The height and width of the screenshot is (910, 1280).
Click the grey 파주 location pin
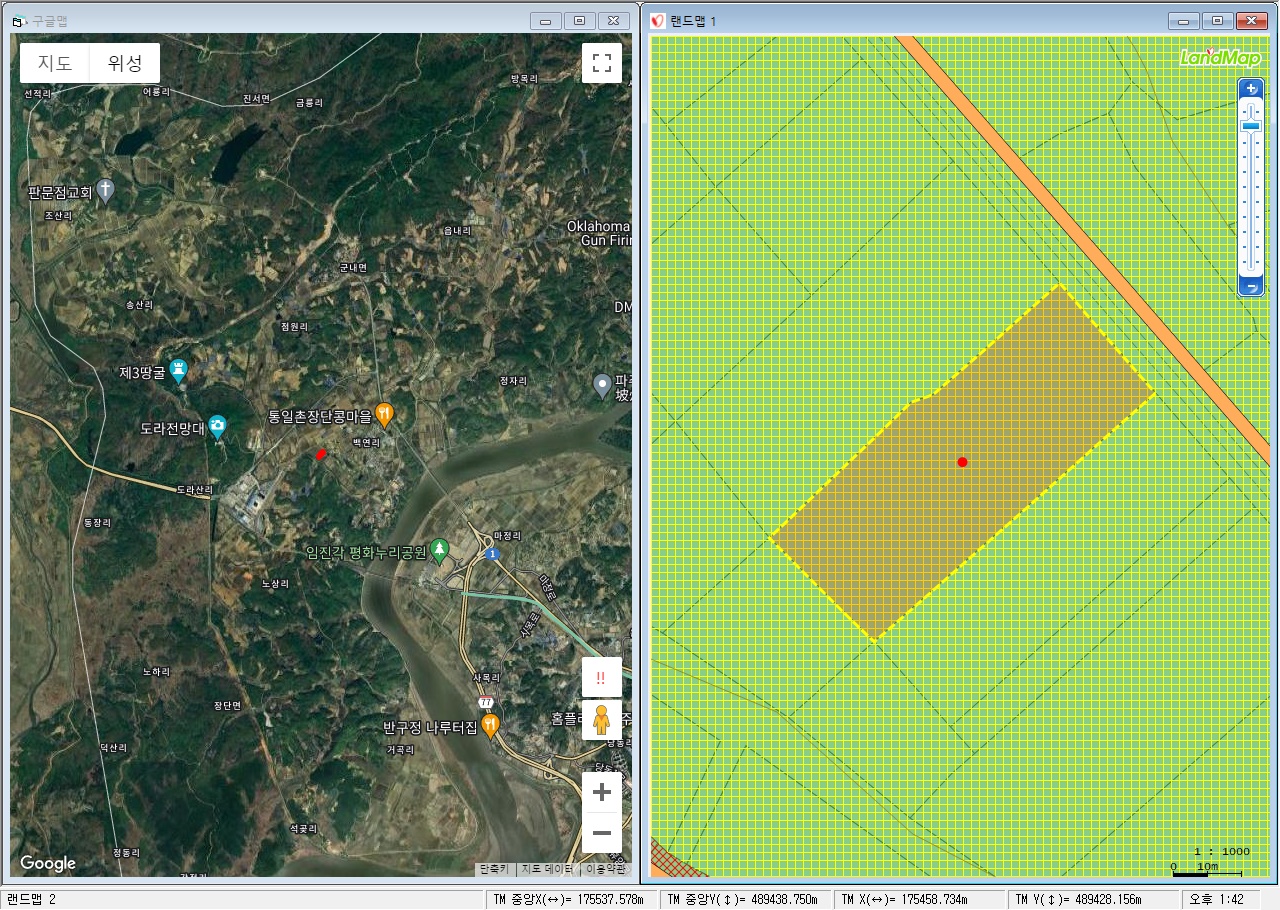tap(602, 384)
